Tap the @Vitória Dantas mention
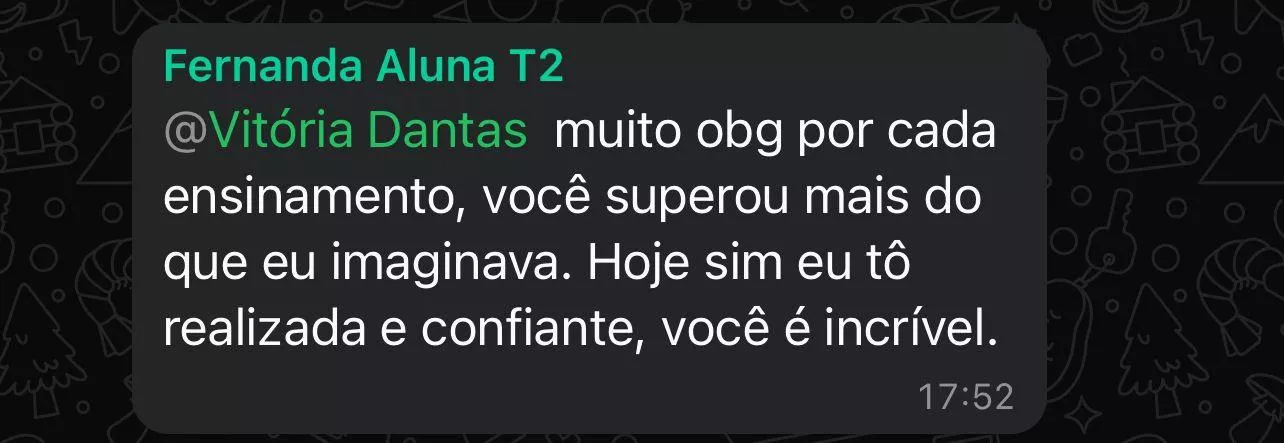The height and width of the screenshot is (443, 1284). click(345, 133)
